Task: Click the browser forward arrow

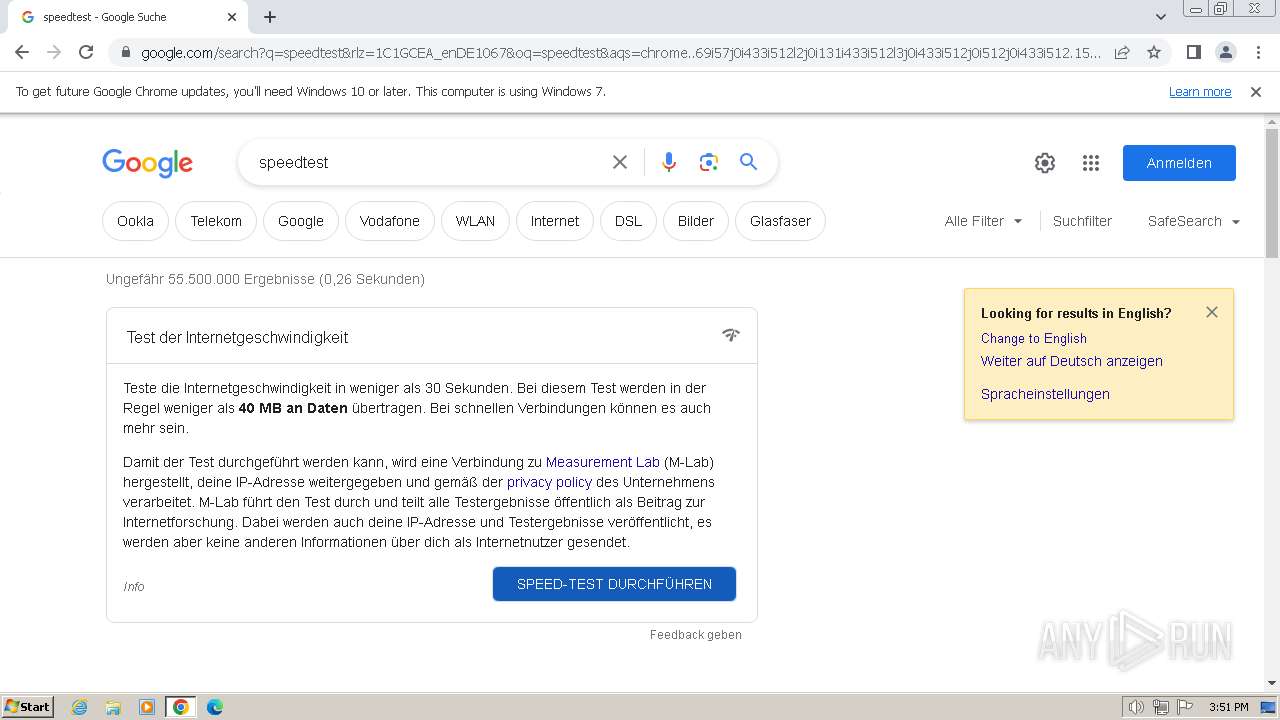Action: tap(54, 52)
